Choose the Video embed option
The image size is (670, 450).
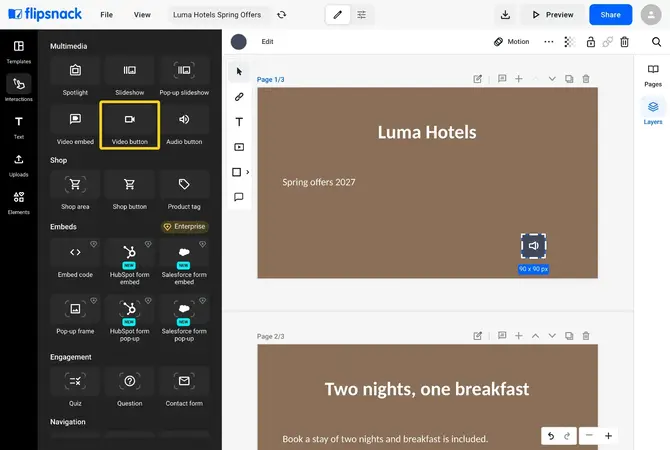pos(75,126)
